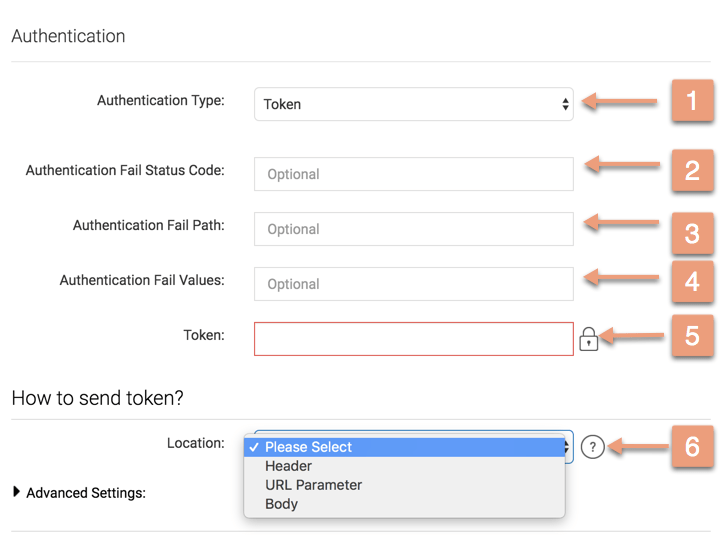
Task: Click the arrow pointing to Authentication Type
Action: coord(620,101)
